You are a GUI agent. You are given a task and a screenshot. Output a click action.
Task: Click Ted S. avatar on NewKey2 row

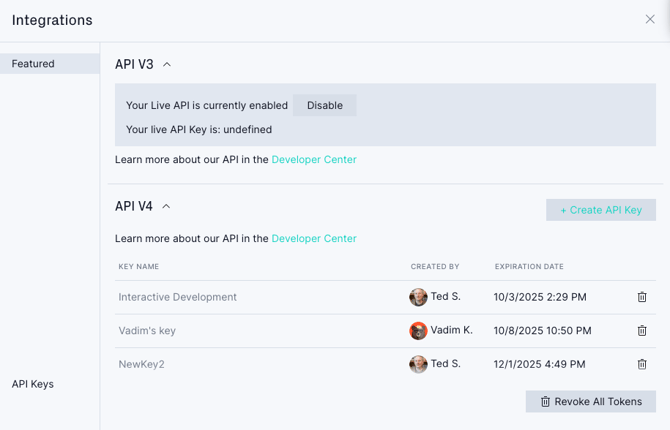(418, 364)
